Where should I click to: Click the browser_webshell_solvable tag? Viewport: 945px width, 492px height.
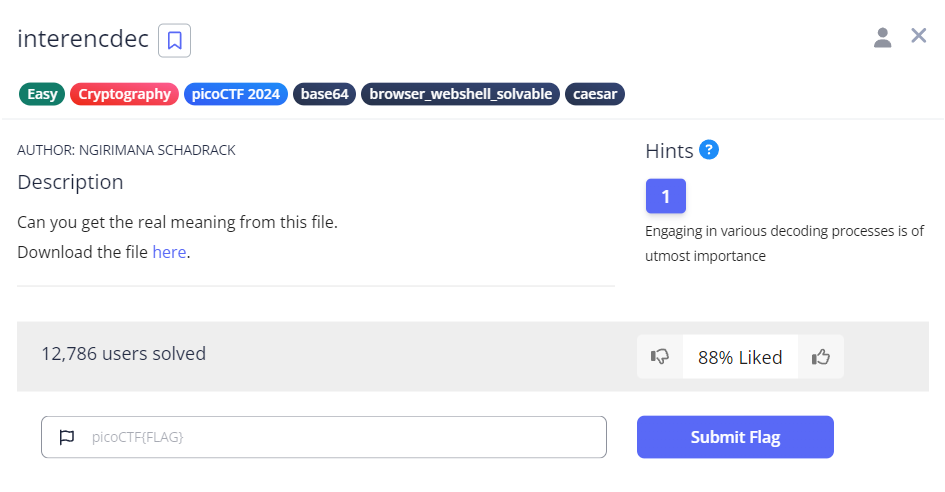click(x=461, y=94)
